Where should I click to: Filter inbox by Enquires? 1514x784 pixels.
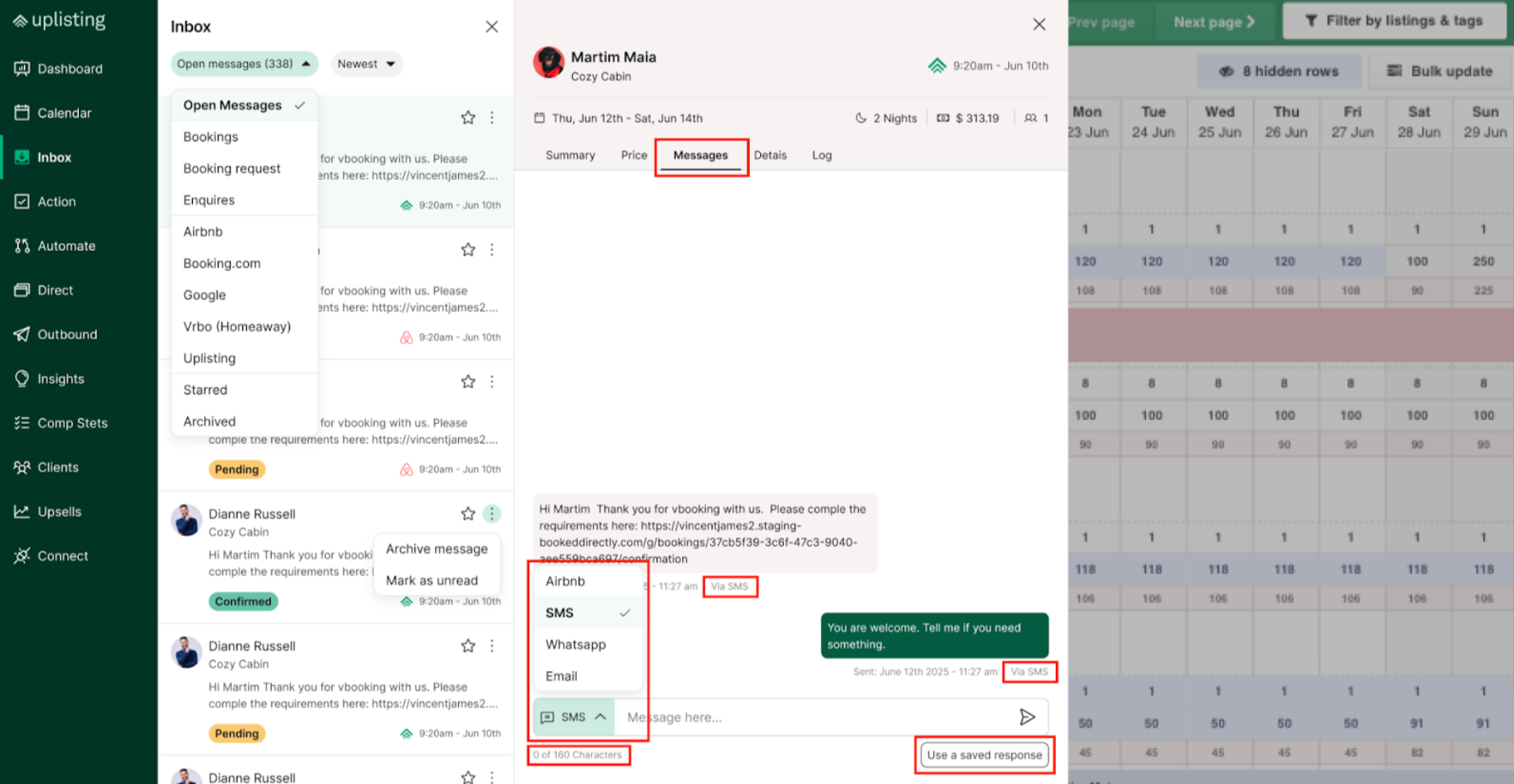pyautogui.click(x=245, y=200)
